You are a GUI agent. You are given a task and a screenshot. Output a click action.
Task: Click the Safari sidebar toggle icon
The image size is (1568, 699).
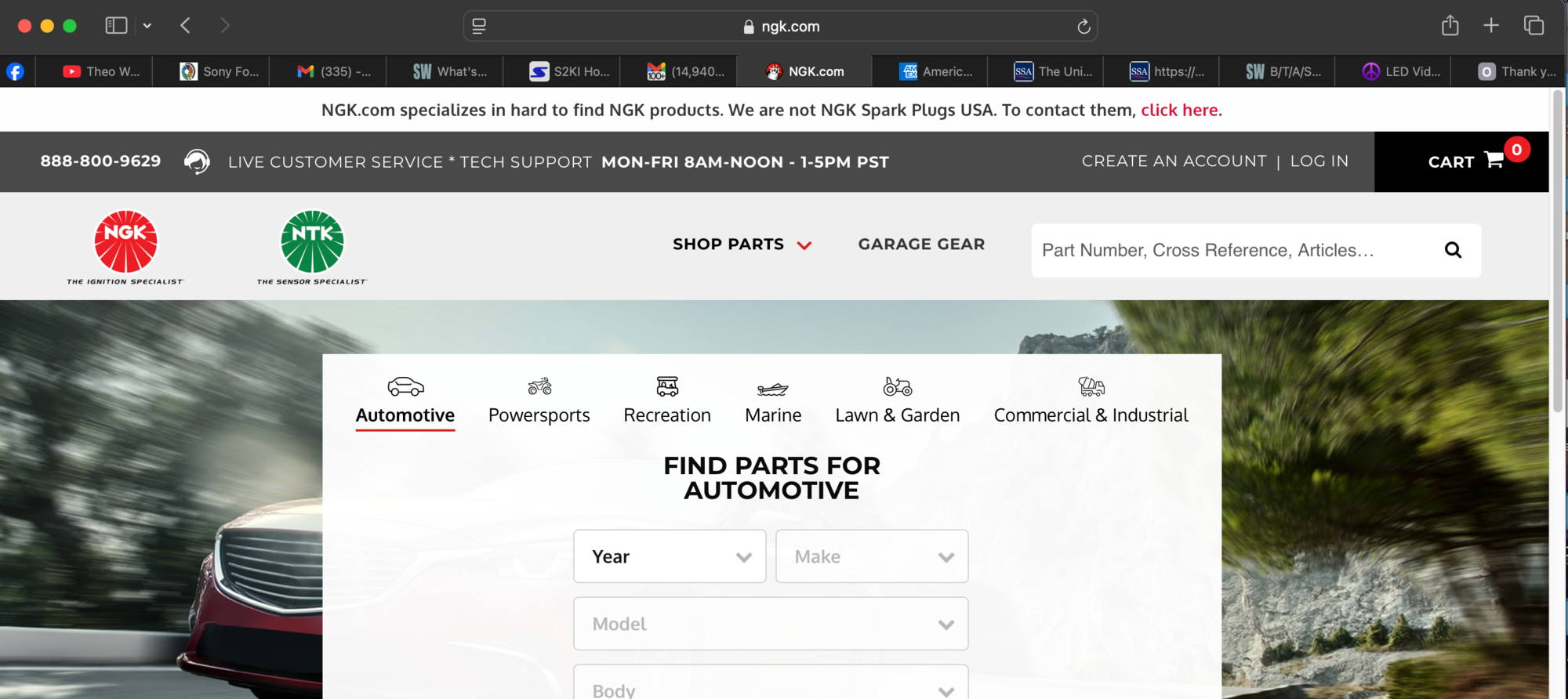pyautogui.click(x=116, y=26)
